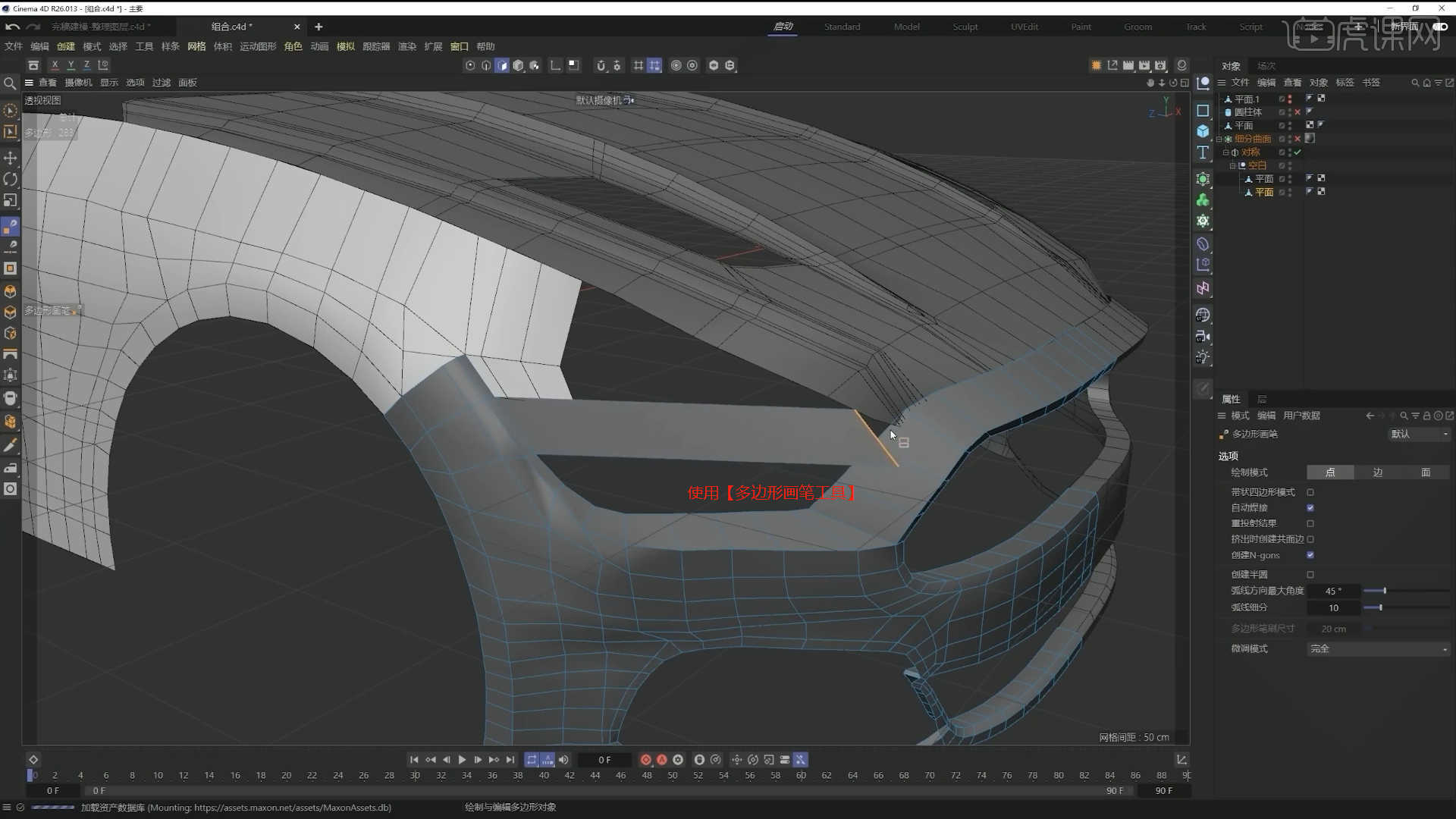Select the Move tool in left toolbar

[10, 158]
